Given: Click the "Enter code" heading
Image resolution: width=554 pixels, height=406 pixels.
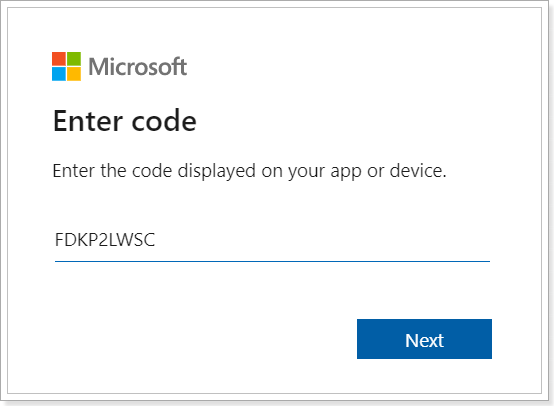Looking at the screenshot, I should [x=125, y=121].
